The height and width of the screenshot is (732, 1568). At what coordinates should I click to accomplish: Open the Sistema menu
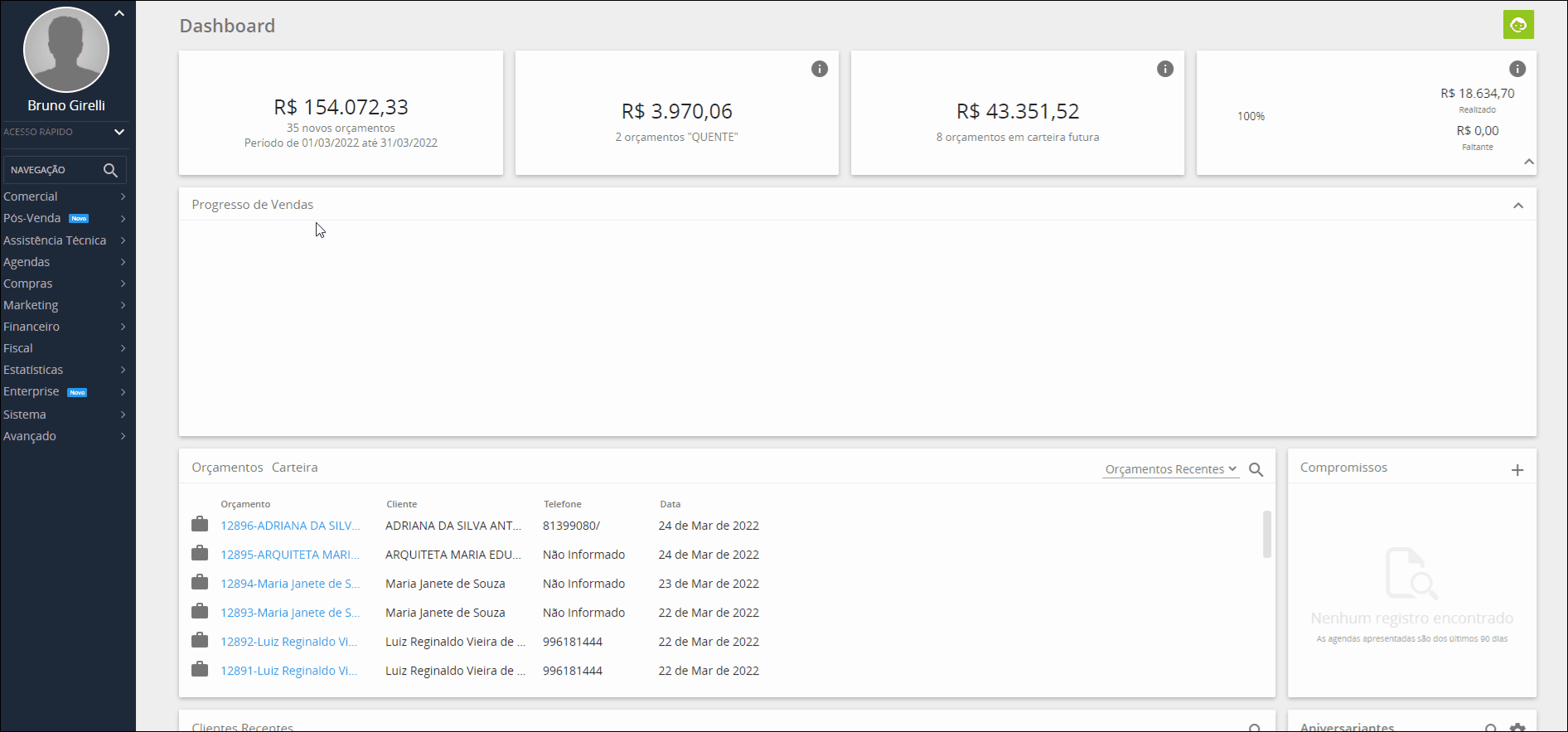(x=65, y=414)
